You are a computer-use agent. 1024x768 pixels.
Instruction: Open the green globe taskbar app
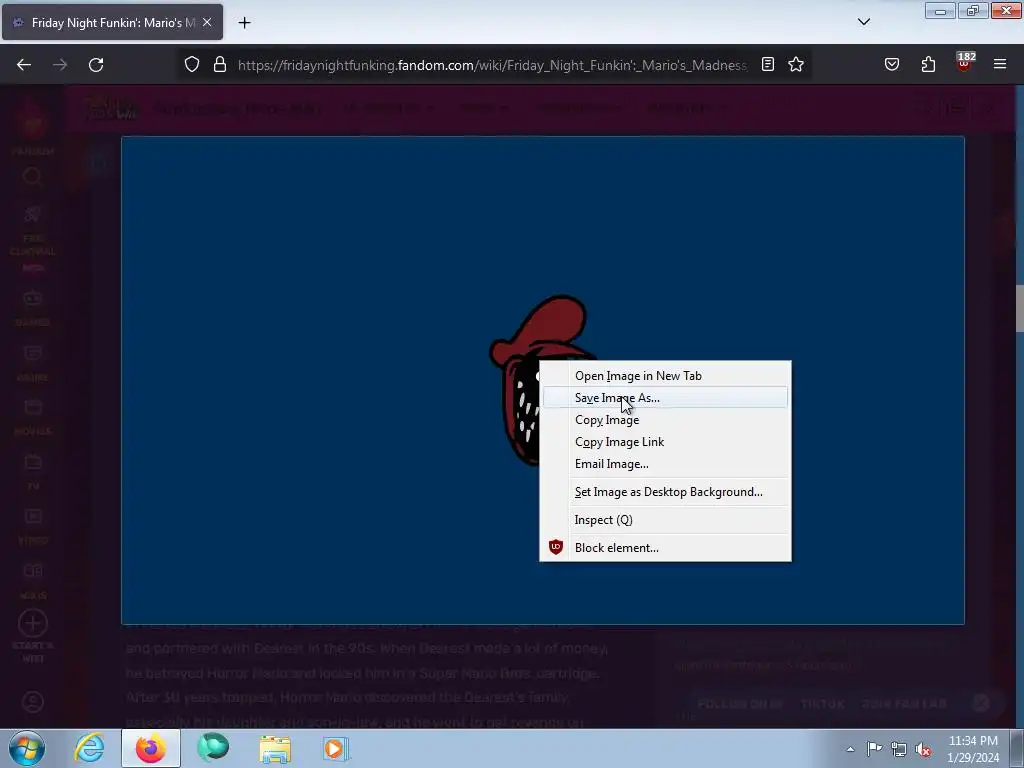pos(213,748)
